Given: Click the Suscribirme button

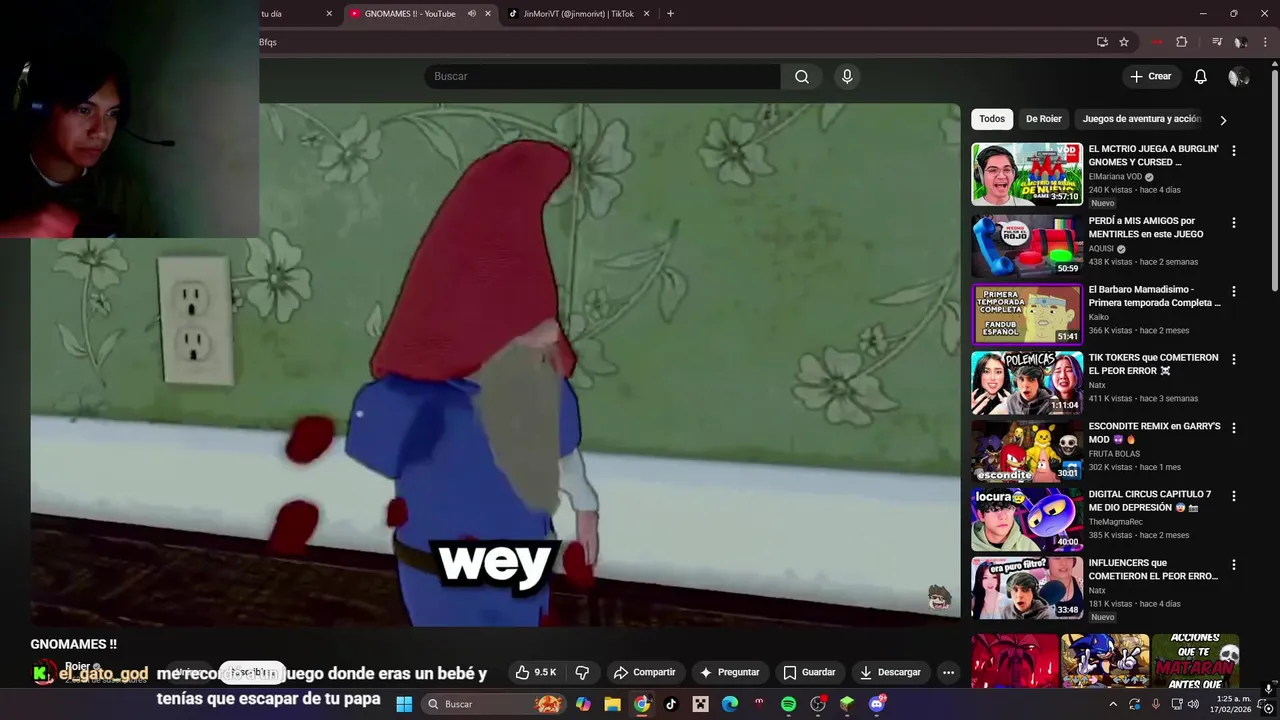Looking at the screenshot, I should (x=252, y=672).
